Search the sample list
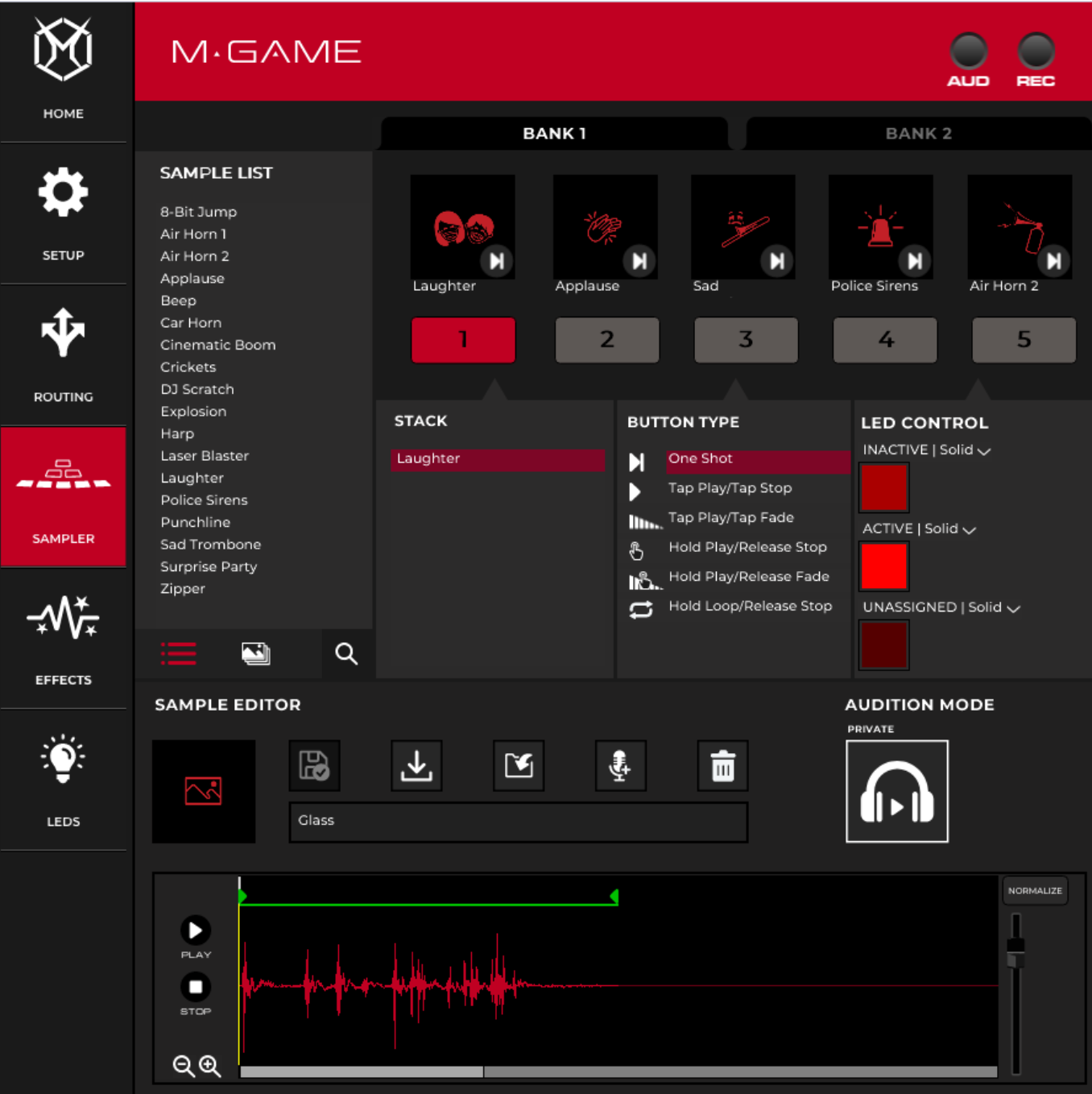The width and height of the screenshot is (1092, 1094). pos(346,653)
